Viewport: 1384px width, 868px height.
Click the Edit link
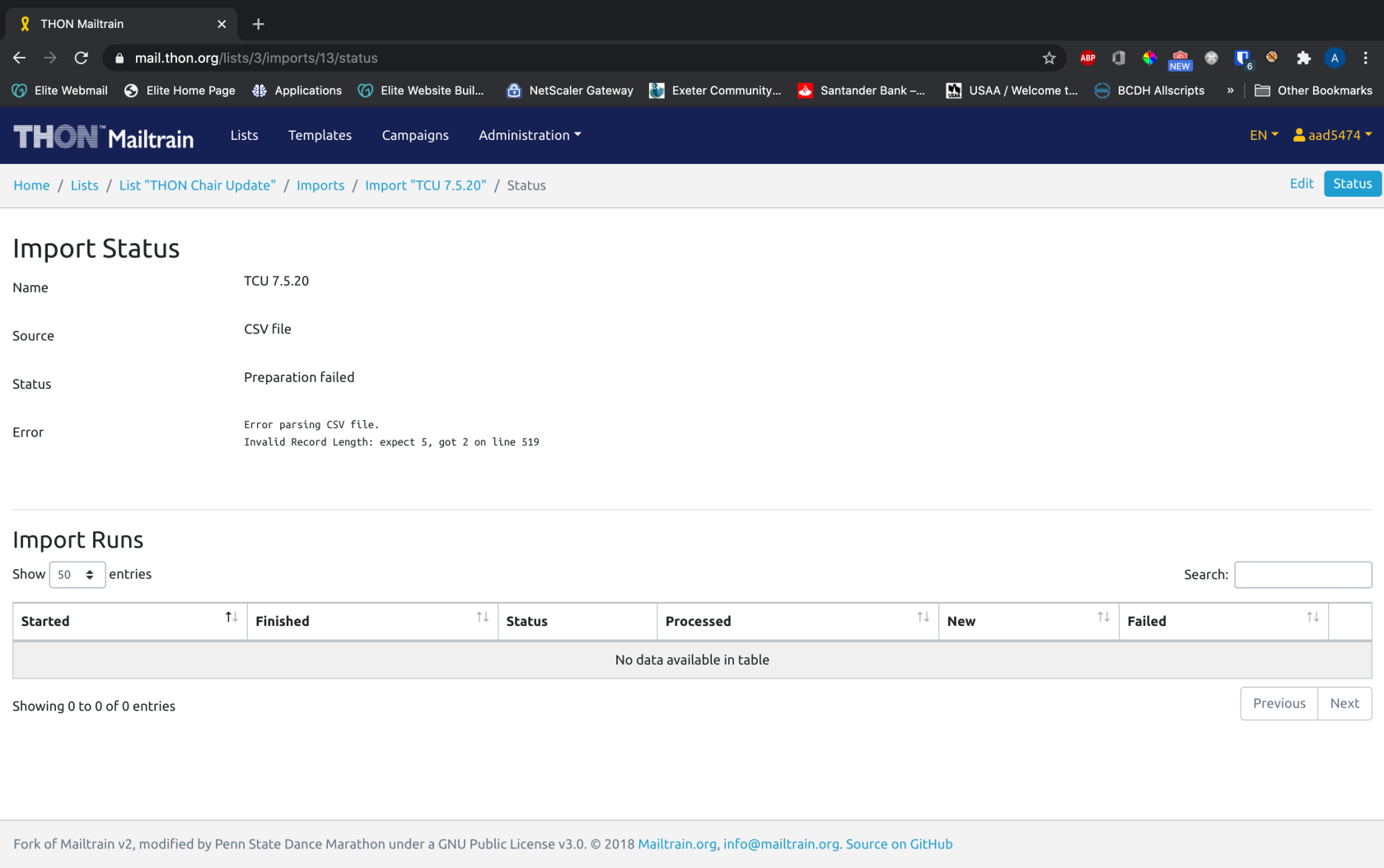coord(1302,184)
